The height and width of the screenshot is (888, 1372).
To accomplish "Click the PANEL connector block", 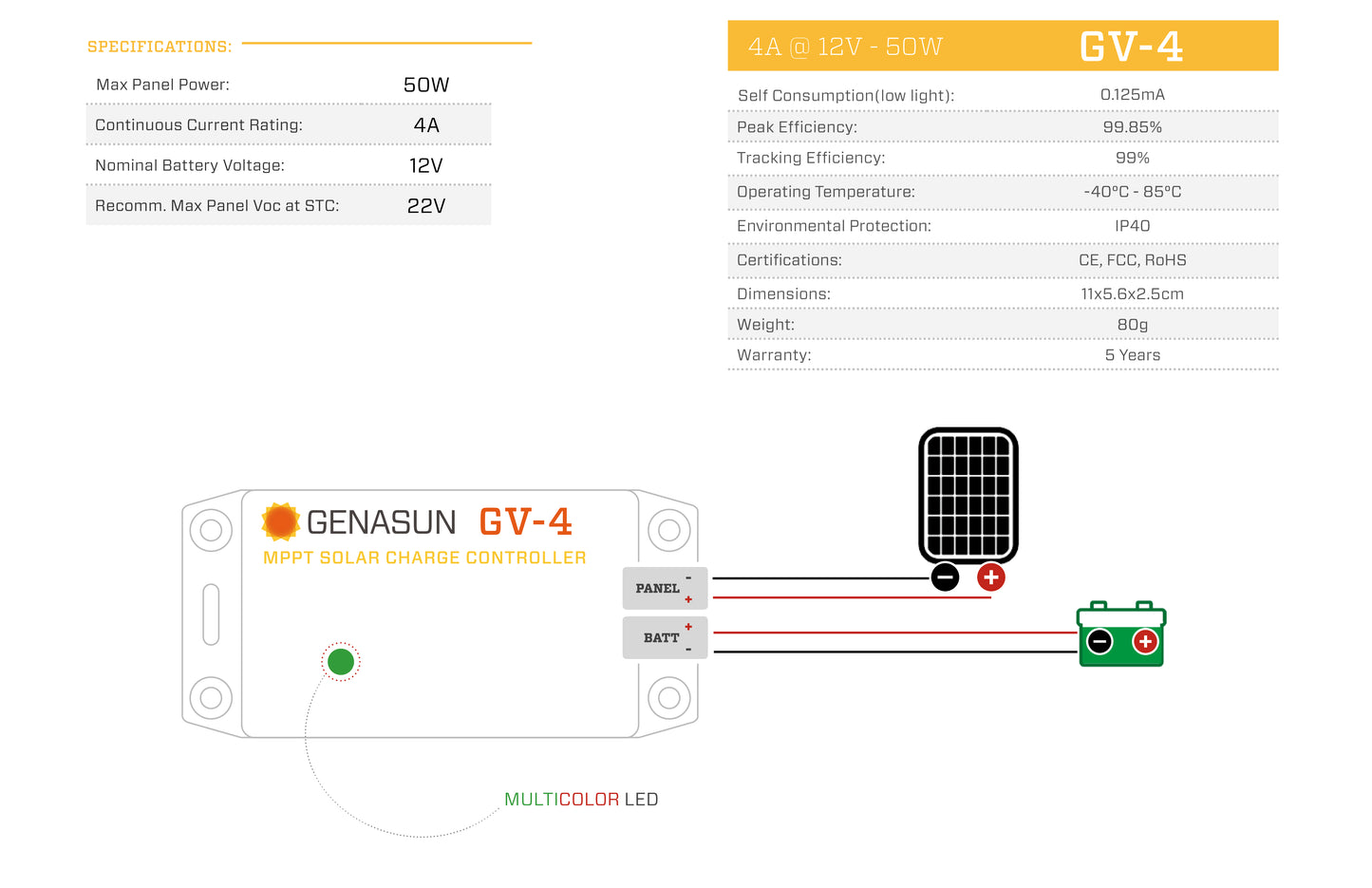I will coord(664,588).
